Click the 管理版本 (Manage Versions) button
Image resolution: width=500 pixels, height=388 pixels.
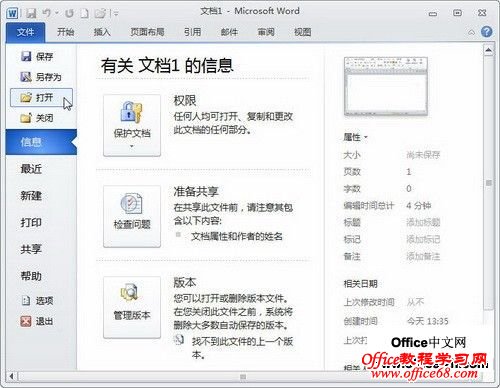click(x=132, y=307)
